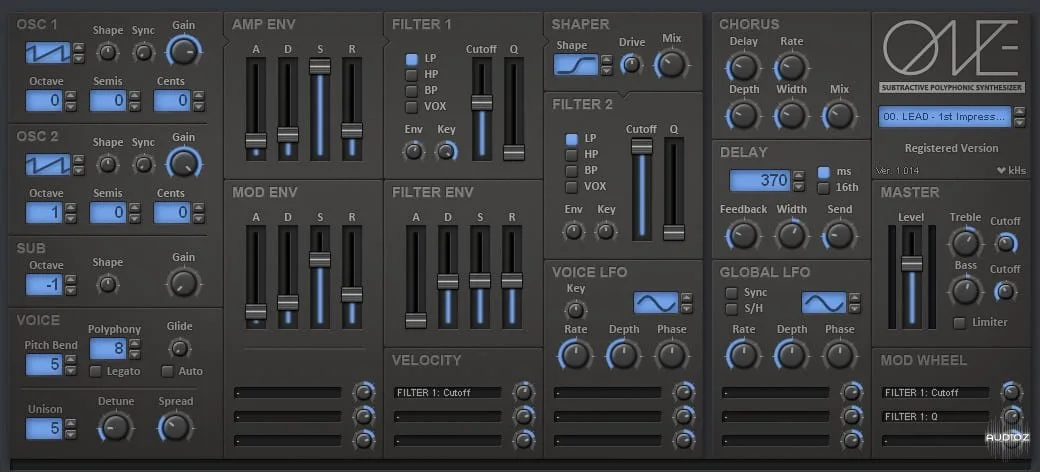Screen dimensions: 1040x472
Task: Click the SUB Gain knob
Action: 183,283
